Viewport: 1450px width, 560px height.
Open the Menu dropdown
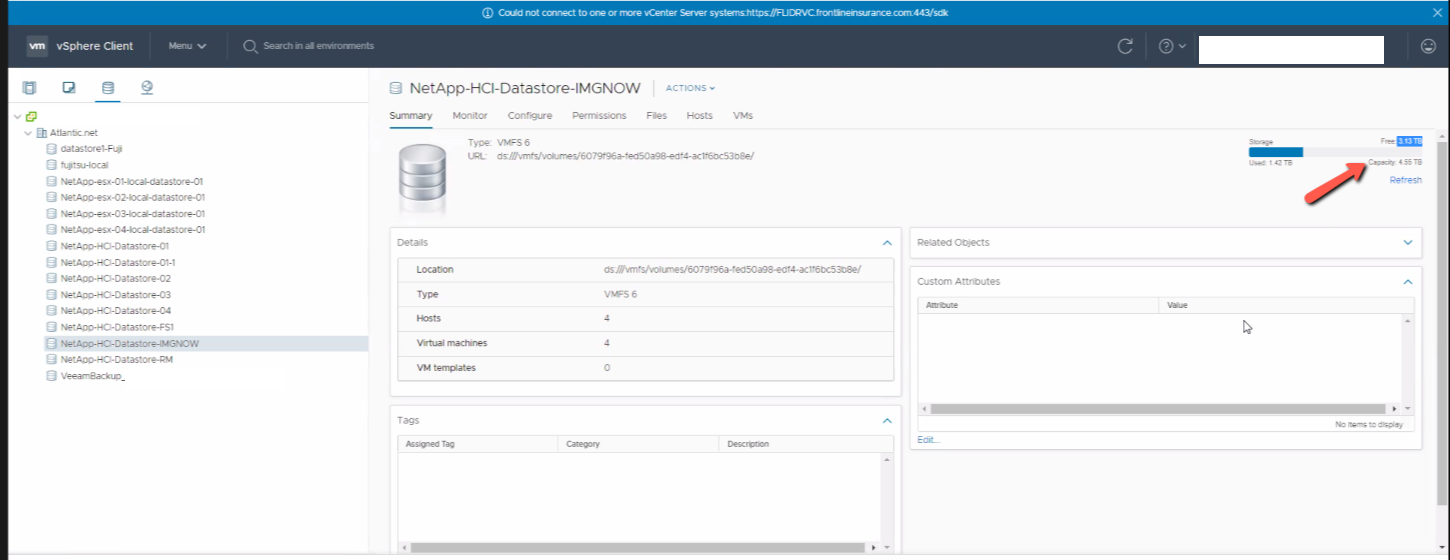click(187, 46)
